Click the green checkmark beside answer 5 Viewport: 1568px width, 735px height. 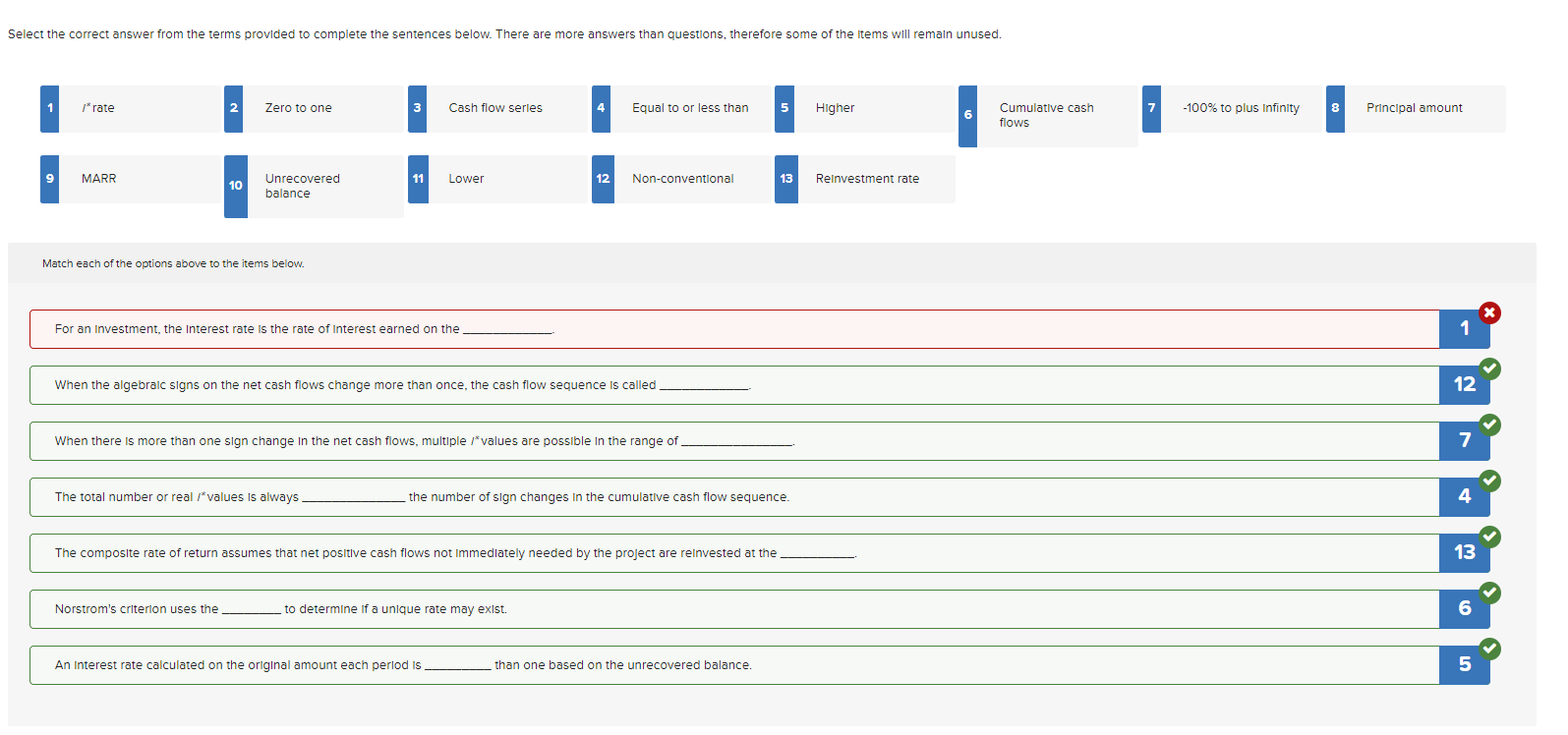(x=1490, y=649)
